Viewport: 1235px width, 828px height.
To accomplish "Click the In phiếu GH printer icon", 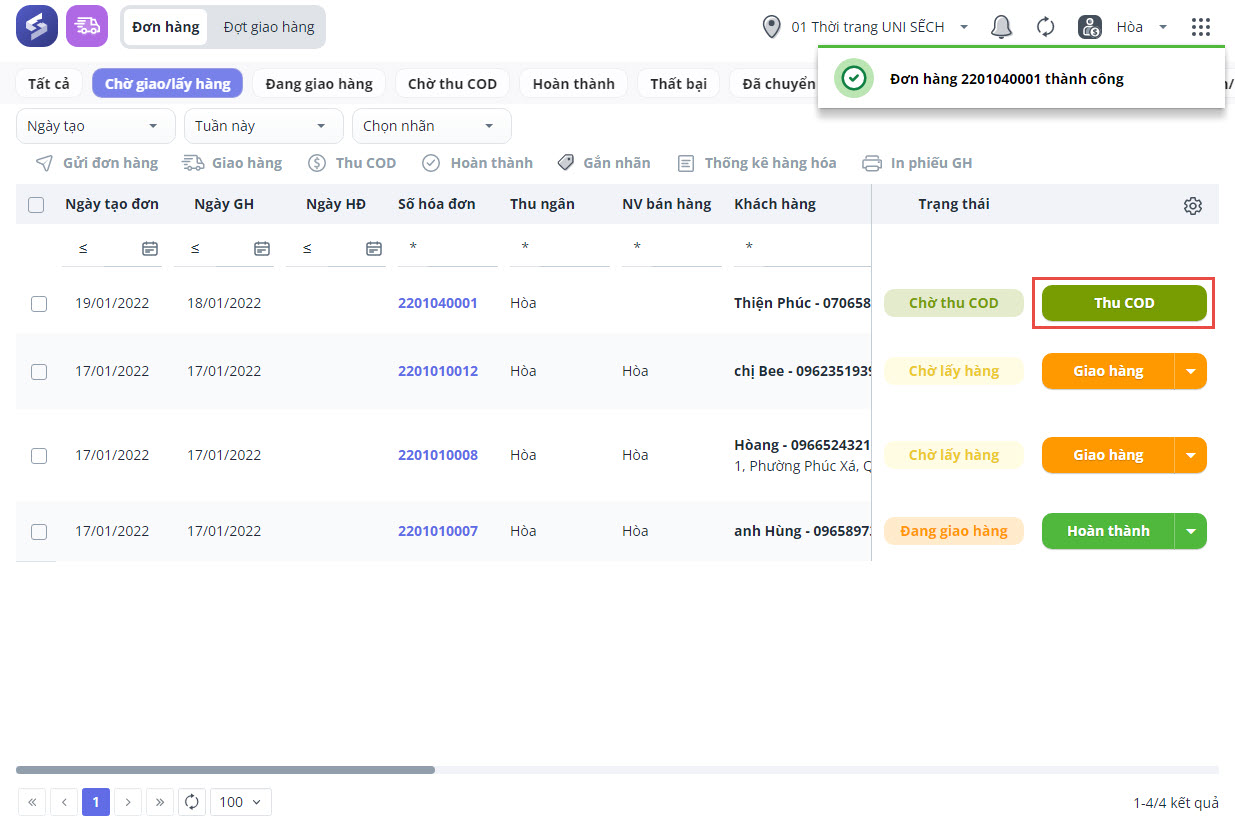I will (872, 163).
